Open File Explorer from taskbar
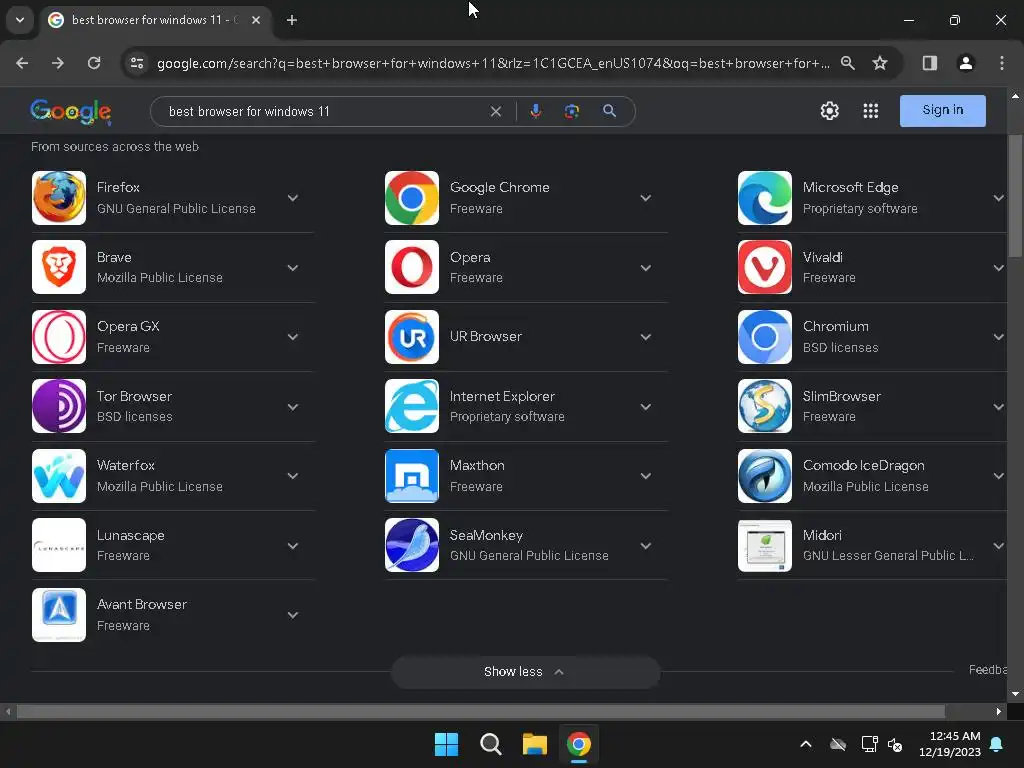This screenshot has width=1024, height=768. (534, 744)
